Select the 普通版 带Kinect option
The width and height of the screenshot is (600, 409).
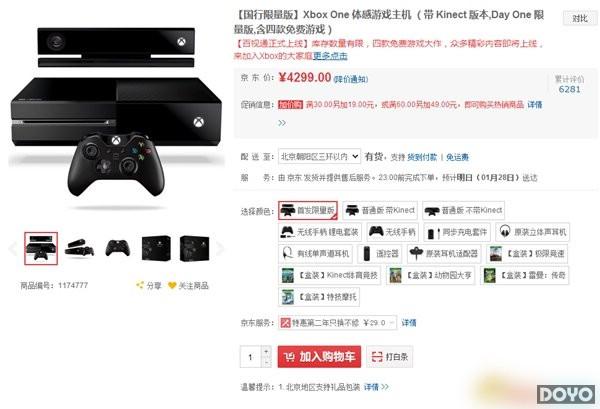[380, 210]
